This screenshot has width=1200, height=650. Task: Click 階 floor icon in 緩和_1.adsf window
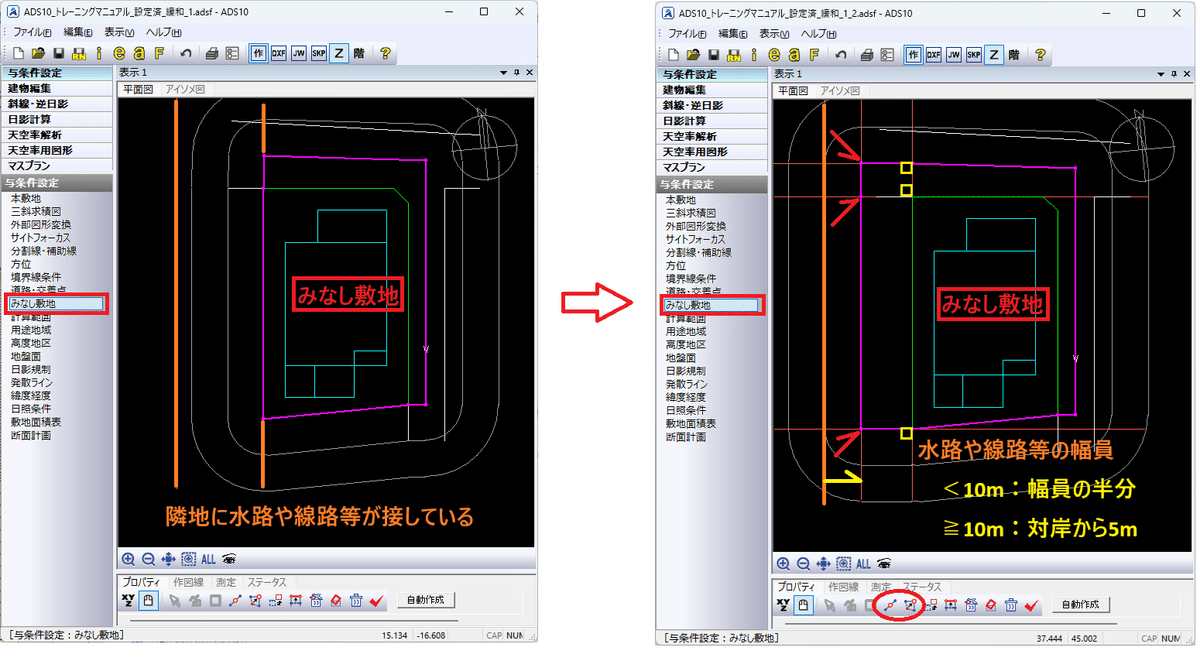click(358, 53)
